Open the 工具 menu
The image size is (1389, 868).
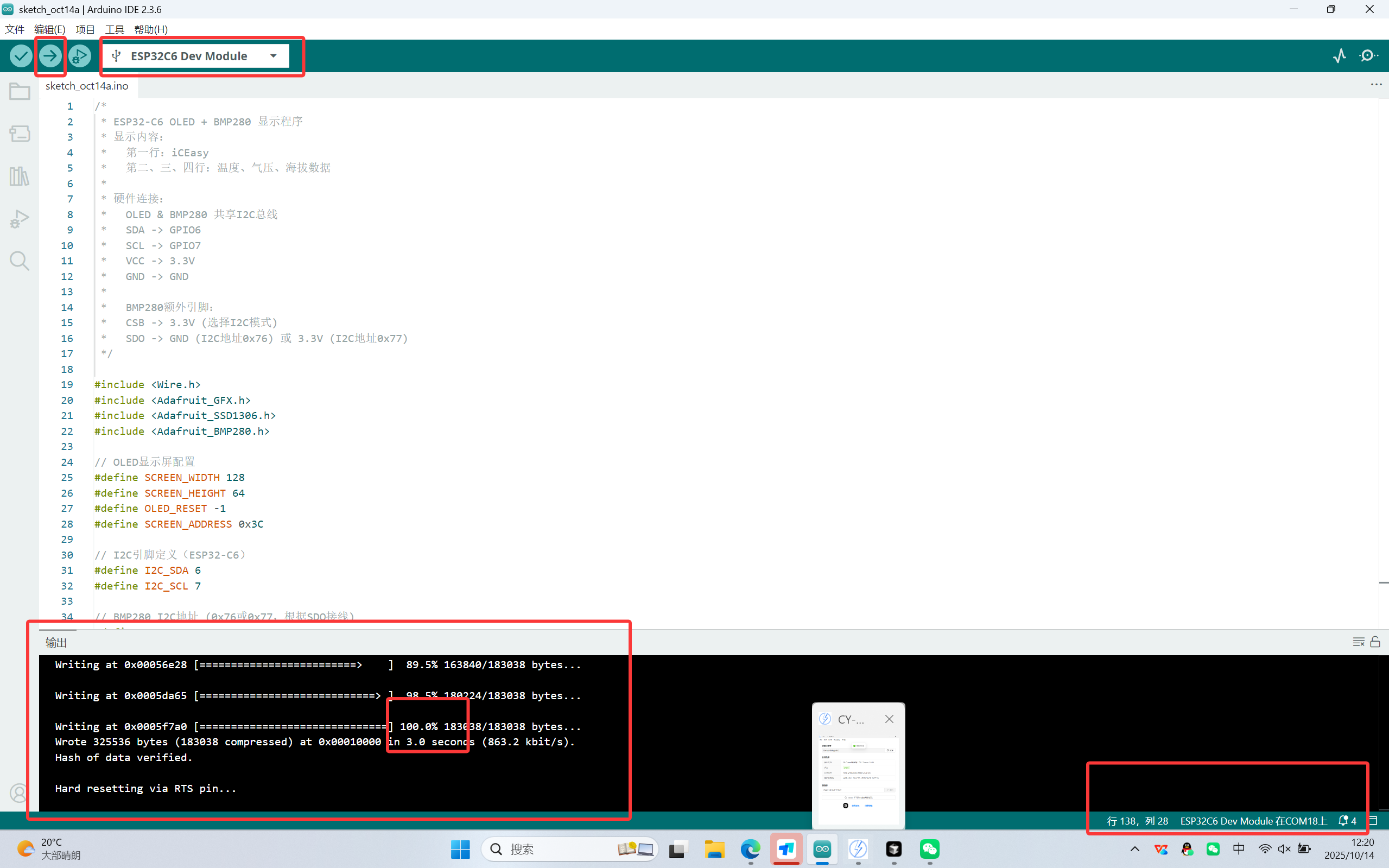[x=114, y=29]
